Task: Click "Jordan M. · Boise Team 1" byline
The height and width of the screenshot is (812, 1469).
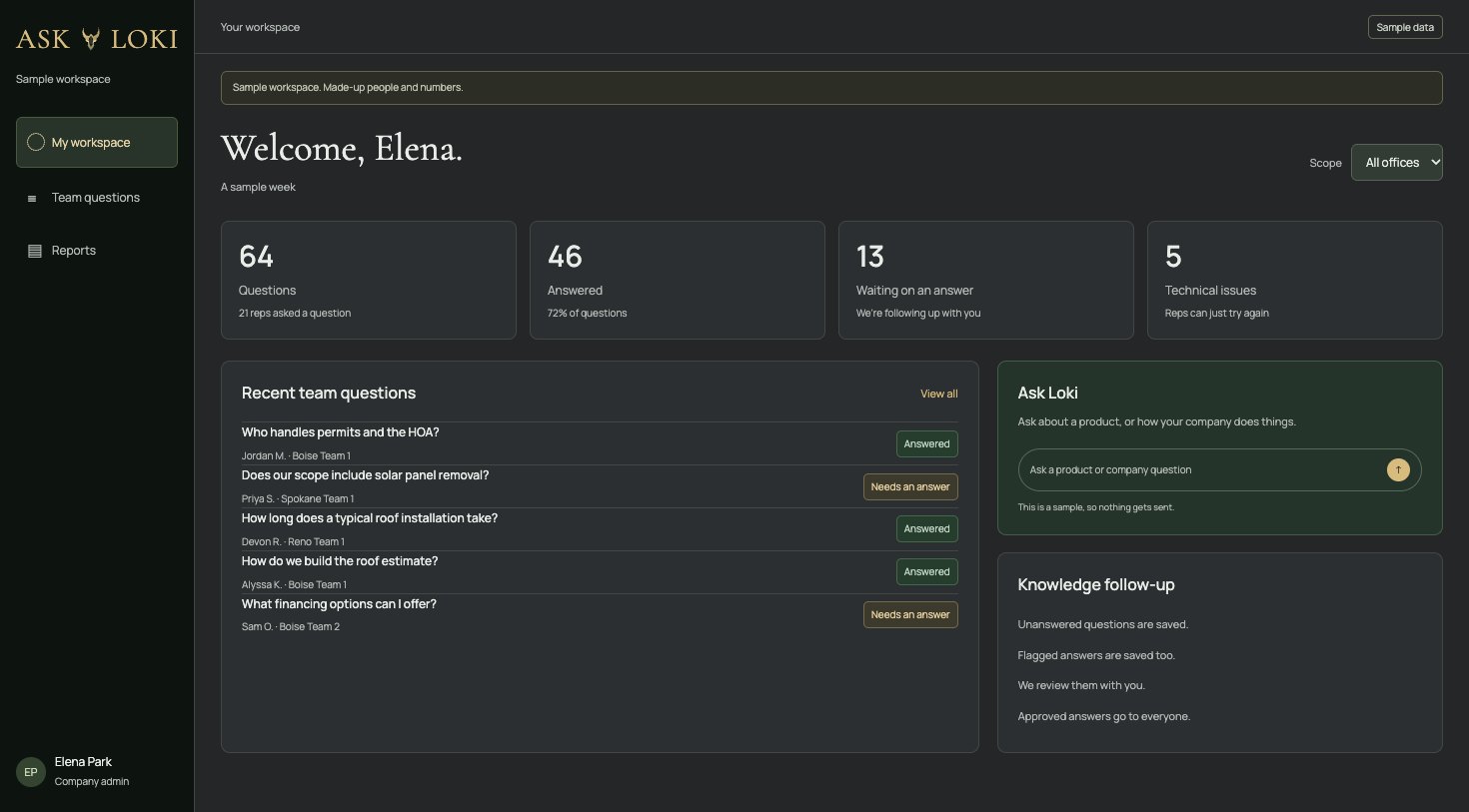Action: 296,456
